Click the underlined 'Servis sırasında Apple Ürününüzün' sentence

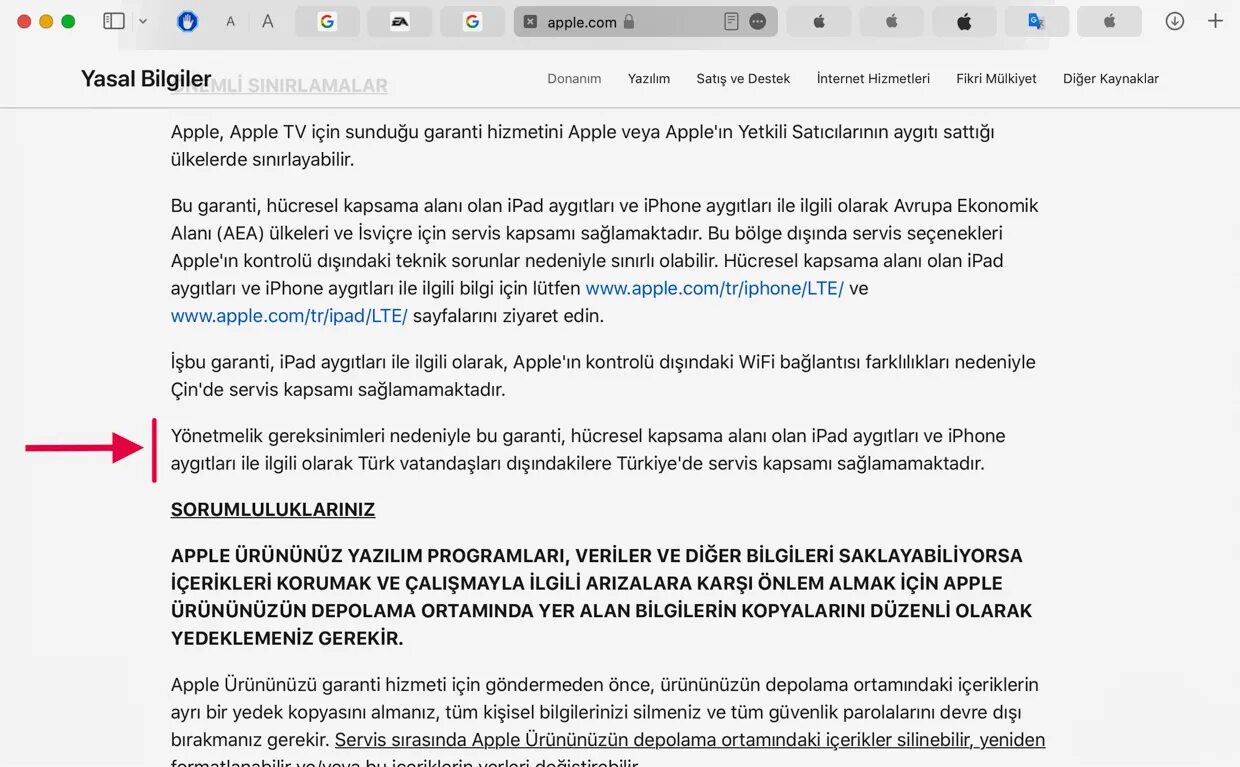coord(690,740)
